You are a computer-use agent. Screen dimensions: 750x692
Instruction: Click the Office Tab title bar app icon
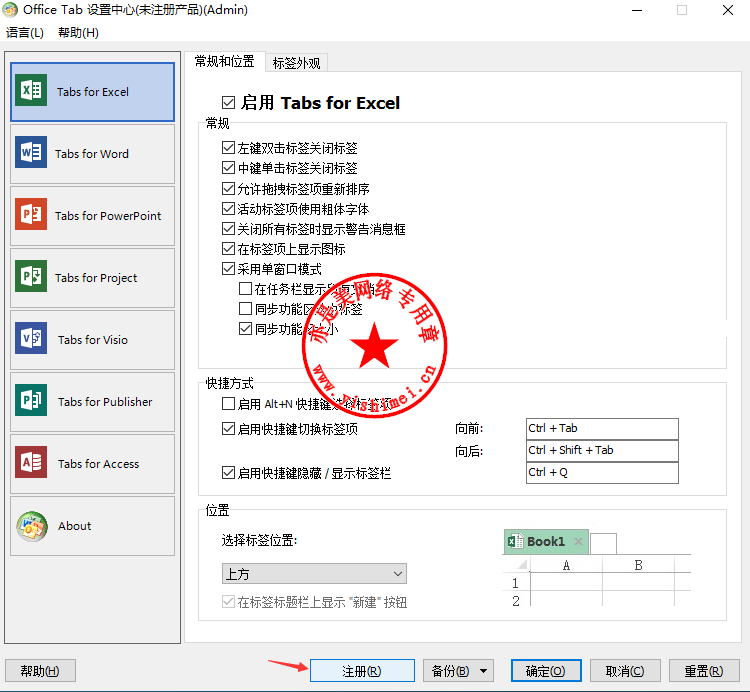10,10
